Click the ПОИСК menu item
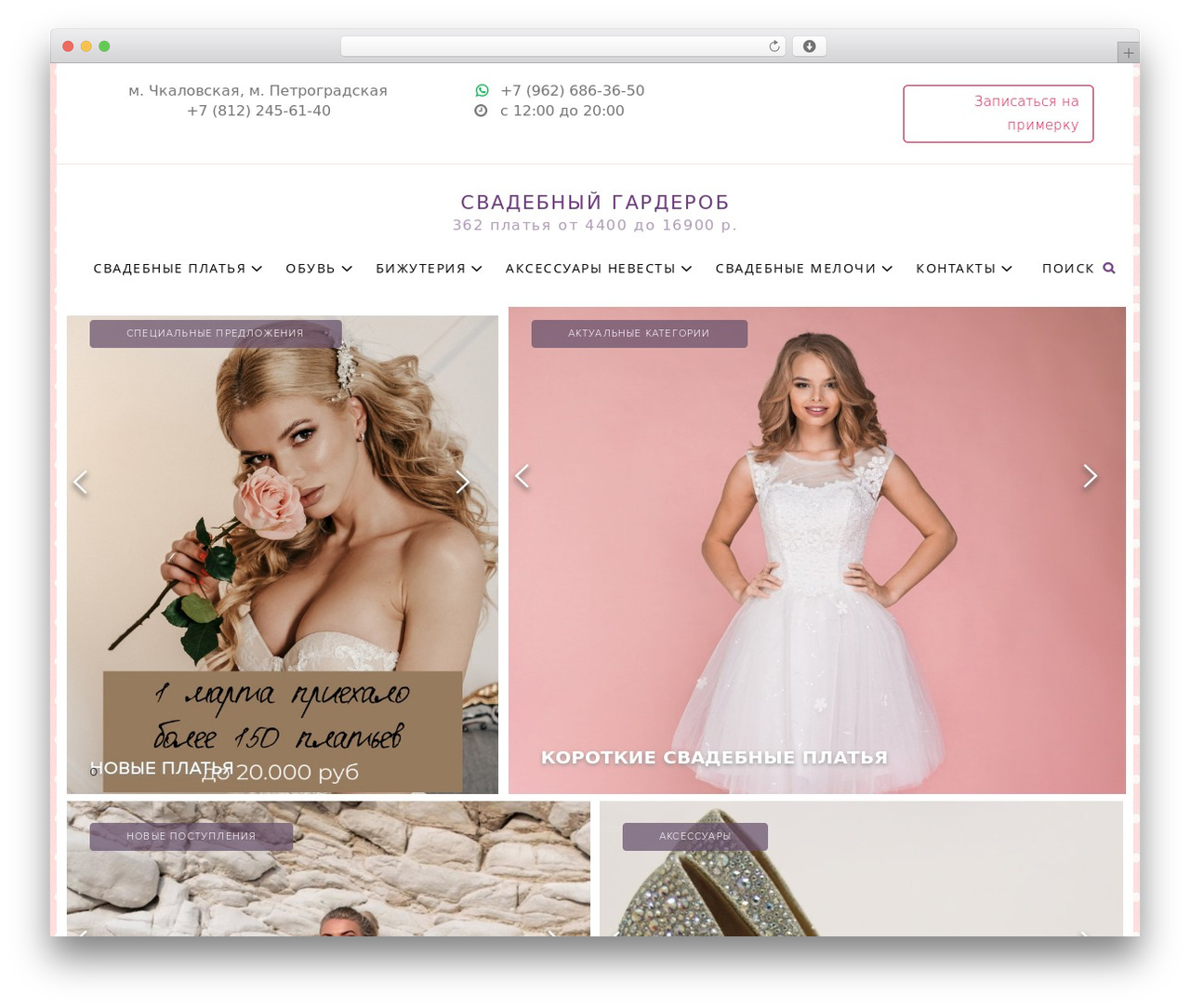1190x1008 pixels. pyautogui.click(x=1068, y=269)
